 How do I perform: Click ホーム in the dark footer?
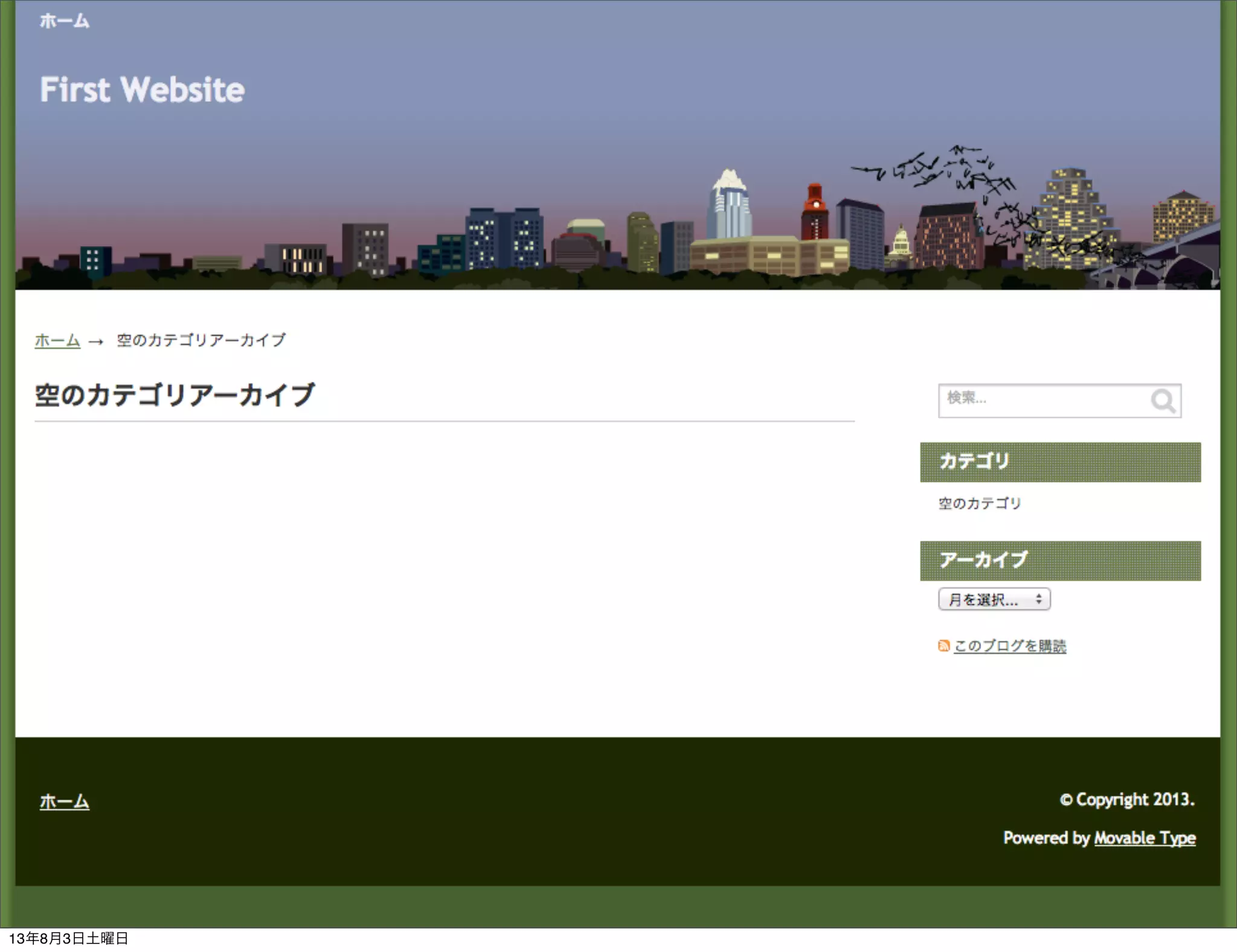[65, 802]
